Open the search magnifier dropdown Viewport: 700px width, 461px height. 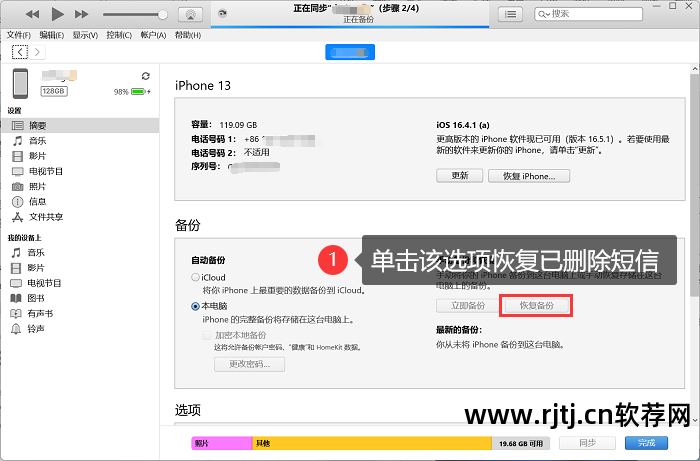click(x=543, y=14)
